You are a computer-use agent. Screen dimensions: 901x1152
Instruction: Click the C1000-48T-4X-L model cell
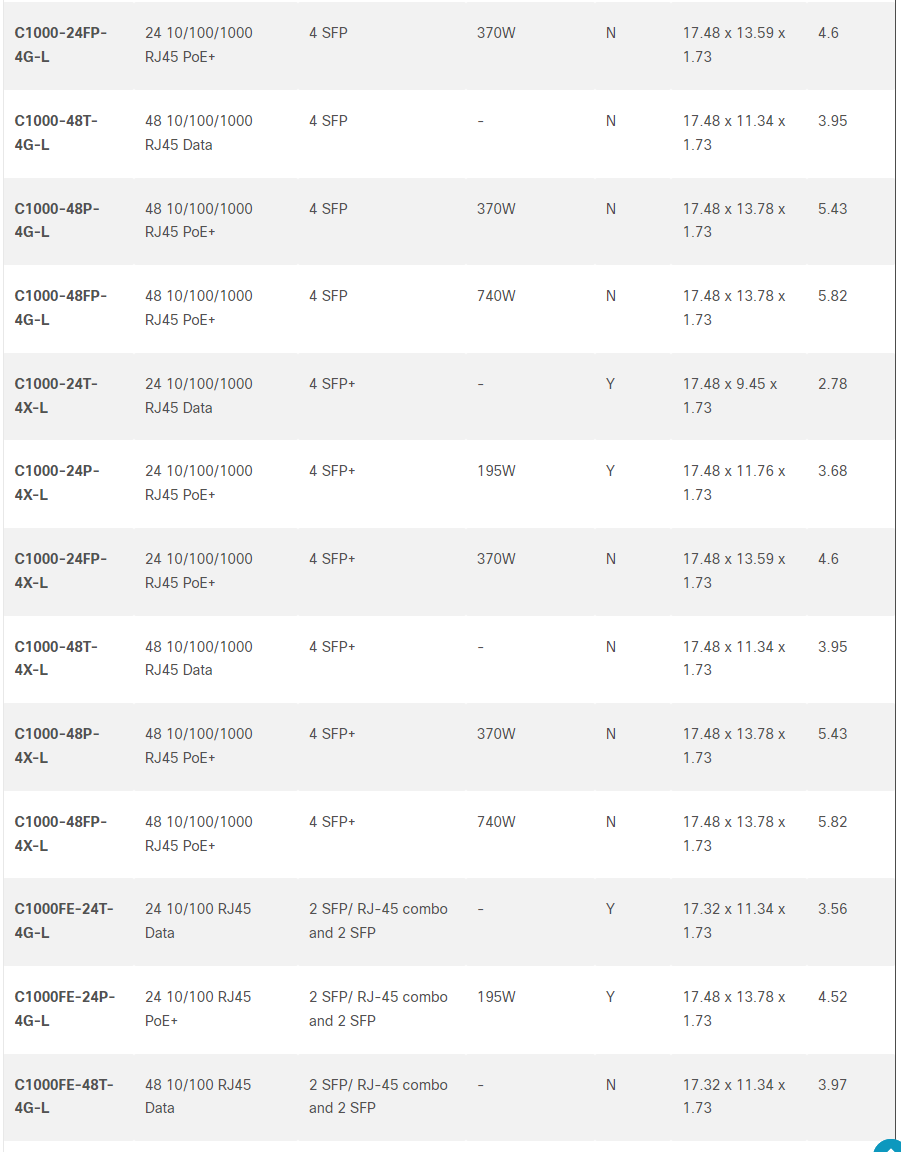56,658
